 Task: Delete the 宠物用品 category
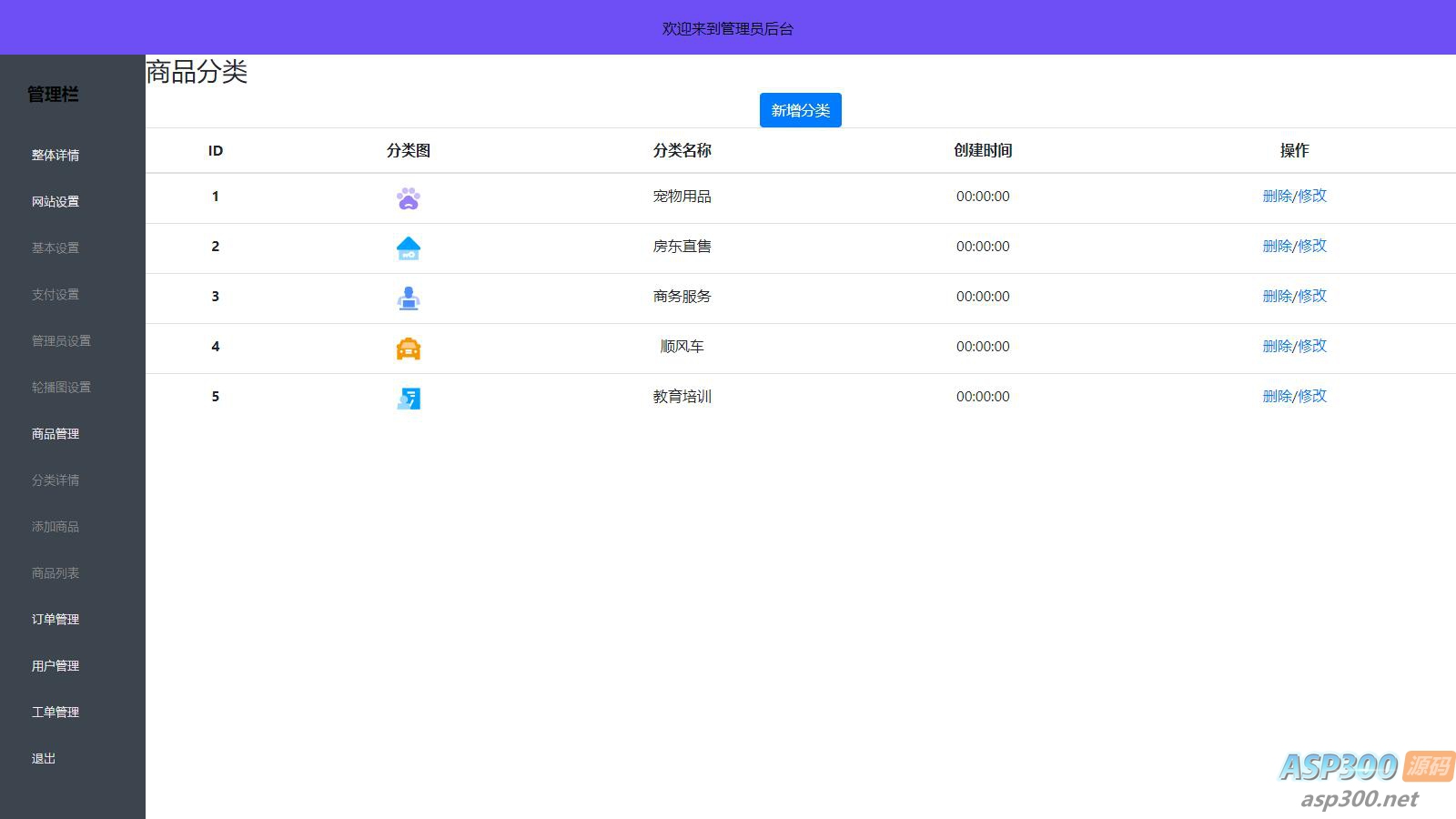pos(1277,196)
